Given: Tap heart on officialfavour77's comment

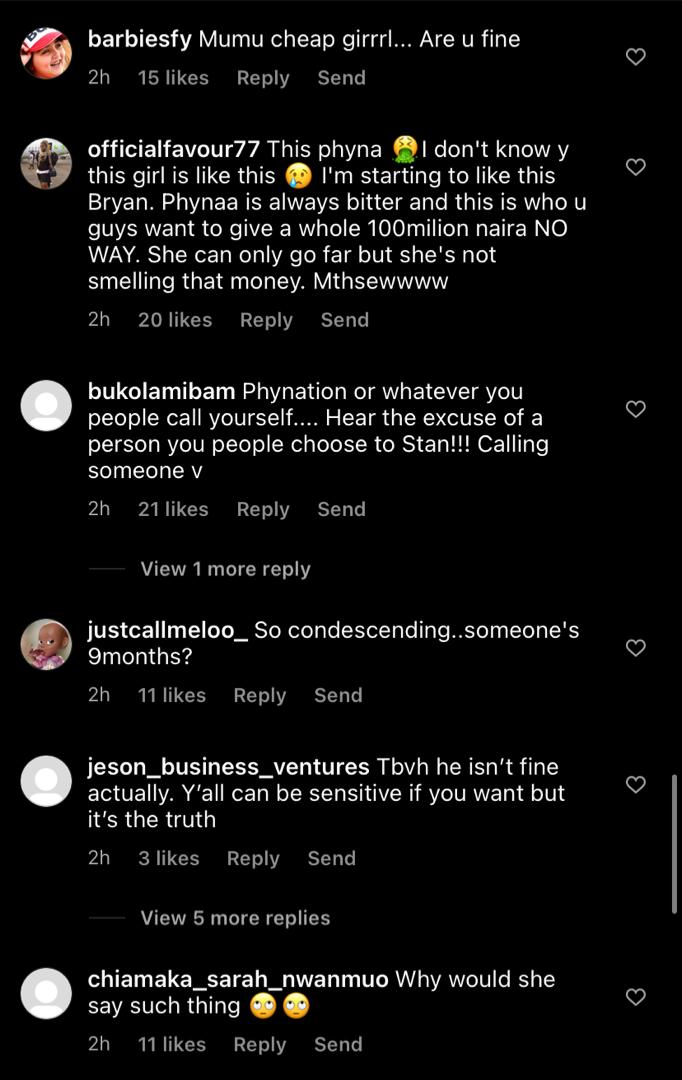Looking at the screenshot, I should coord(635,167).
